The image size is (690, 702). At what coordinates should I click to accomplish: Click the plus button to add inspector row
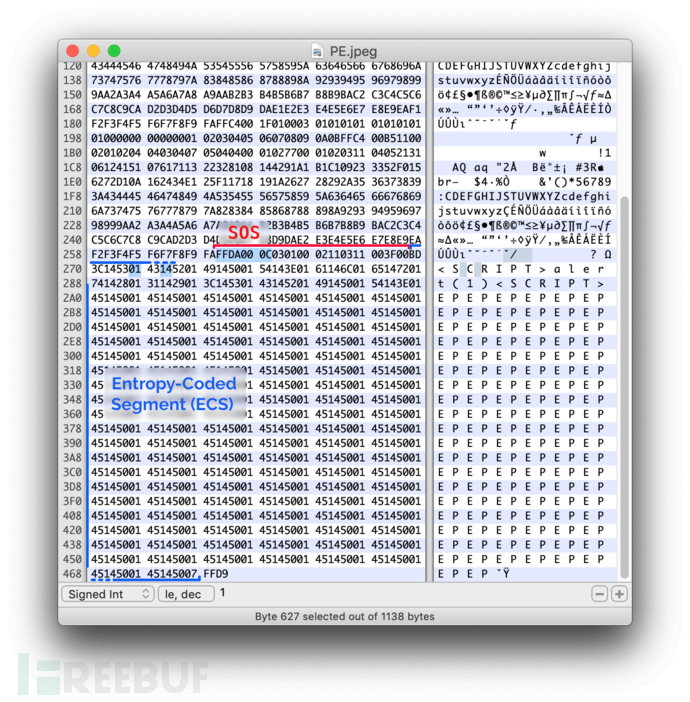coord(619,594)
